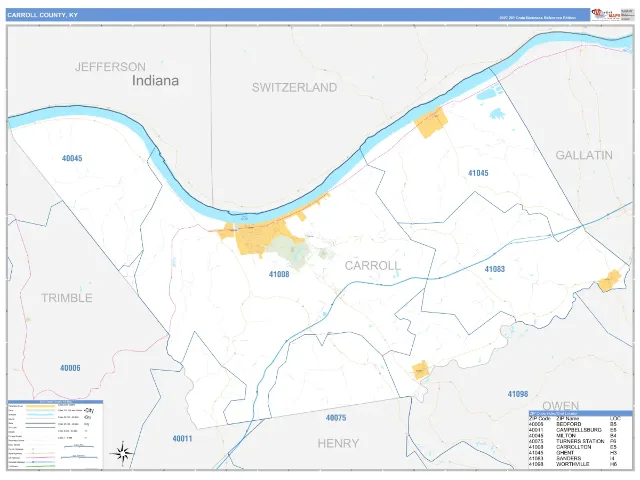
Task: Click BEDFORD in the ZIP index table
Action: tap(569, 424)
